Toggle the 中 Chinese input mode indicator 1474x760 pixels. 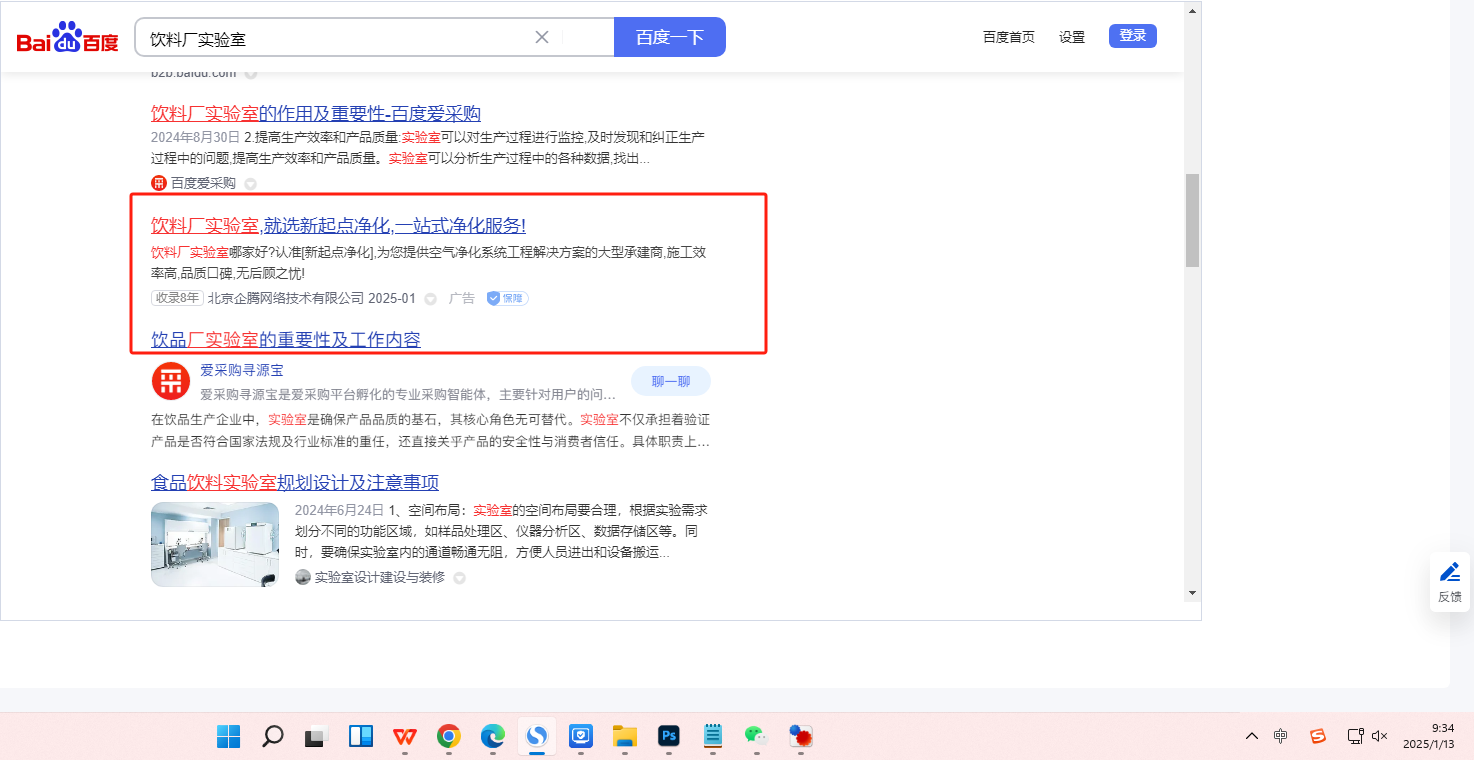click(x=1281, y=736)
